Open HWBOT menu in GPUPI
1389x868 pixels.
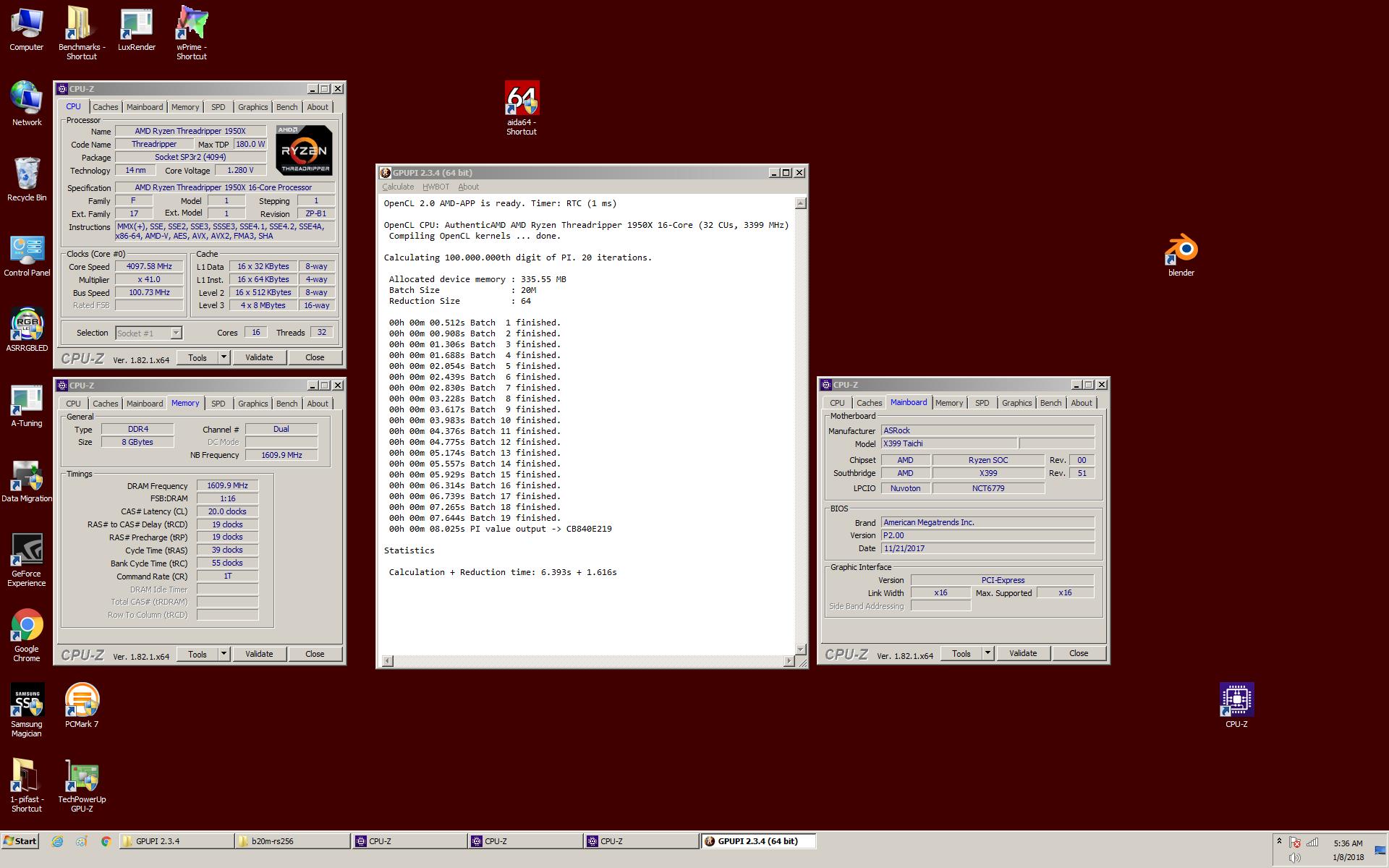(x=436, y=187)
